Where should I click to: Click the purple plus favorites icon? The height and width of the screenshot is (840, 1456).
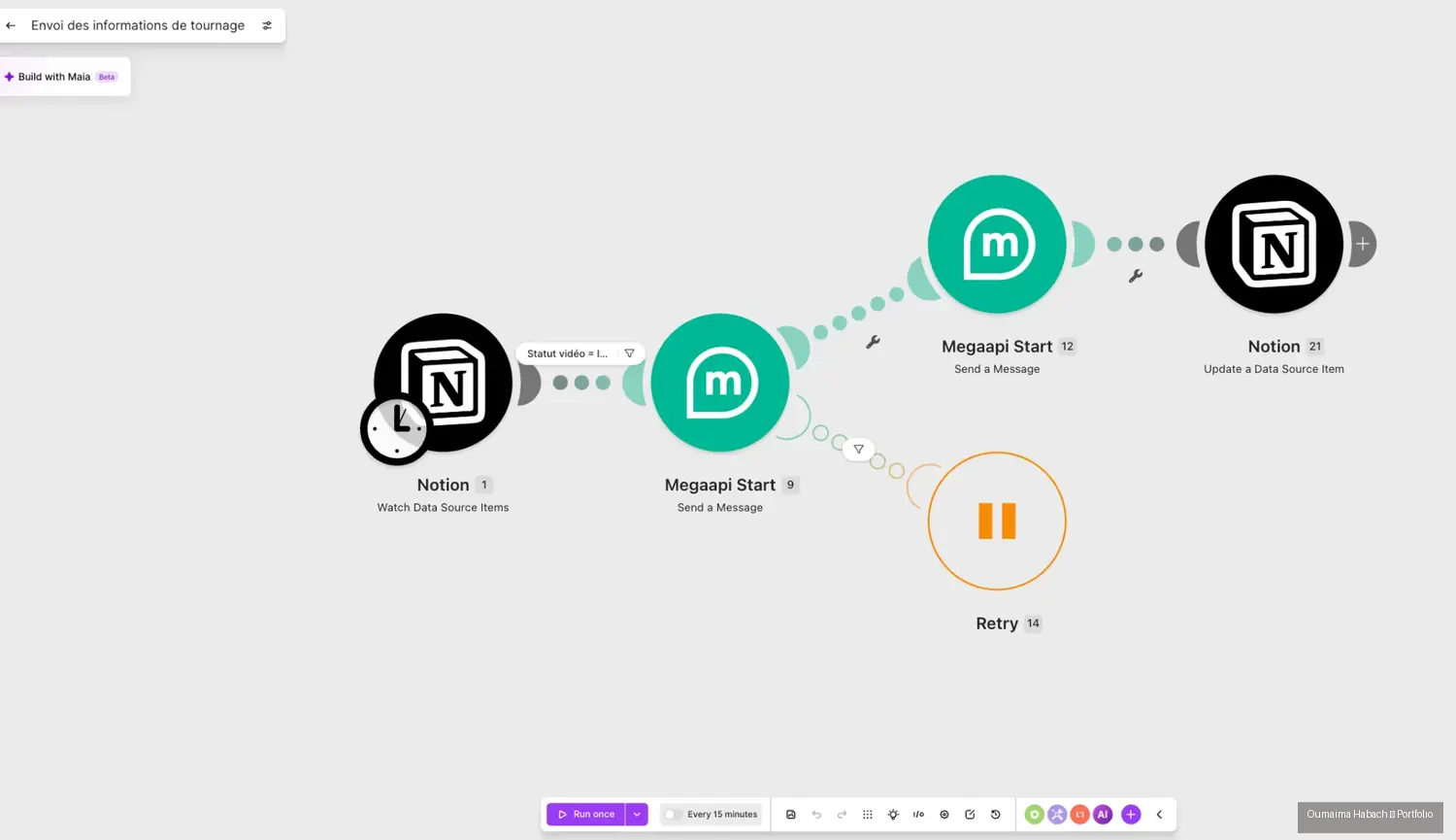coord(1131,815)
